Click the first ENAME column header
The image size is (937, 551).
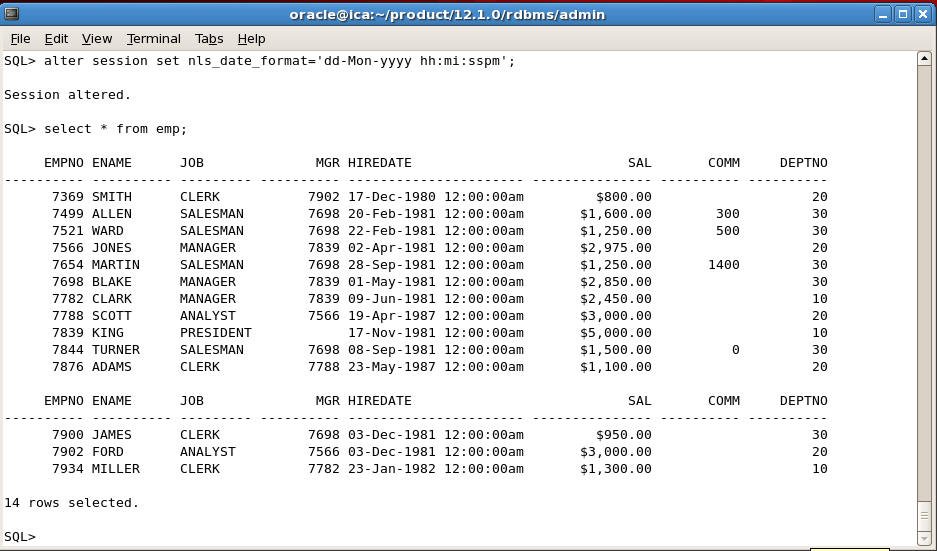click(112, 163)
